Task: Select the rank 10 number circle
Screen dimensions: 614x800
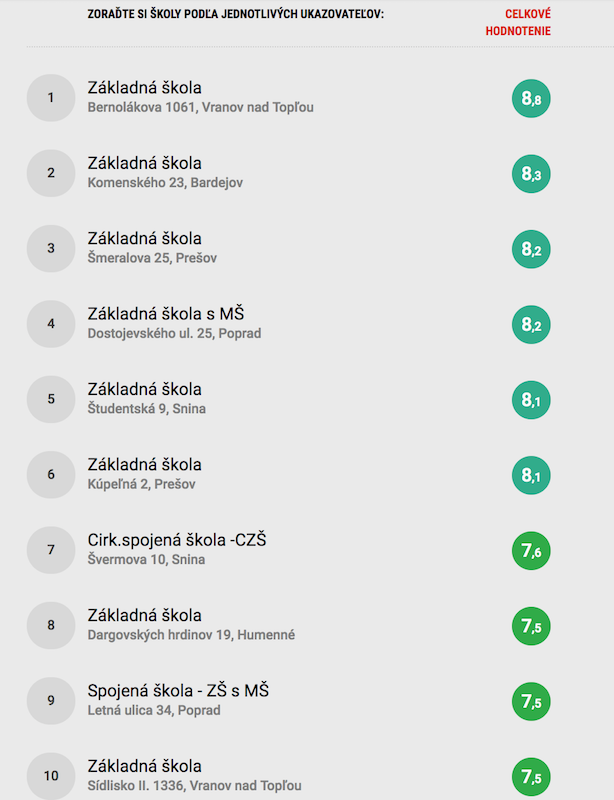Action: [x=51, y=776]
